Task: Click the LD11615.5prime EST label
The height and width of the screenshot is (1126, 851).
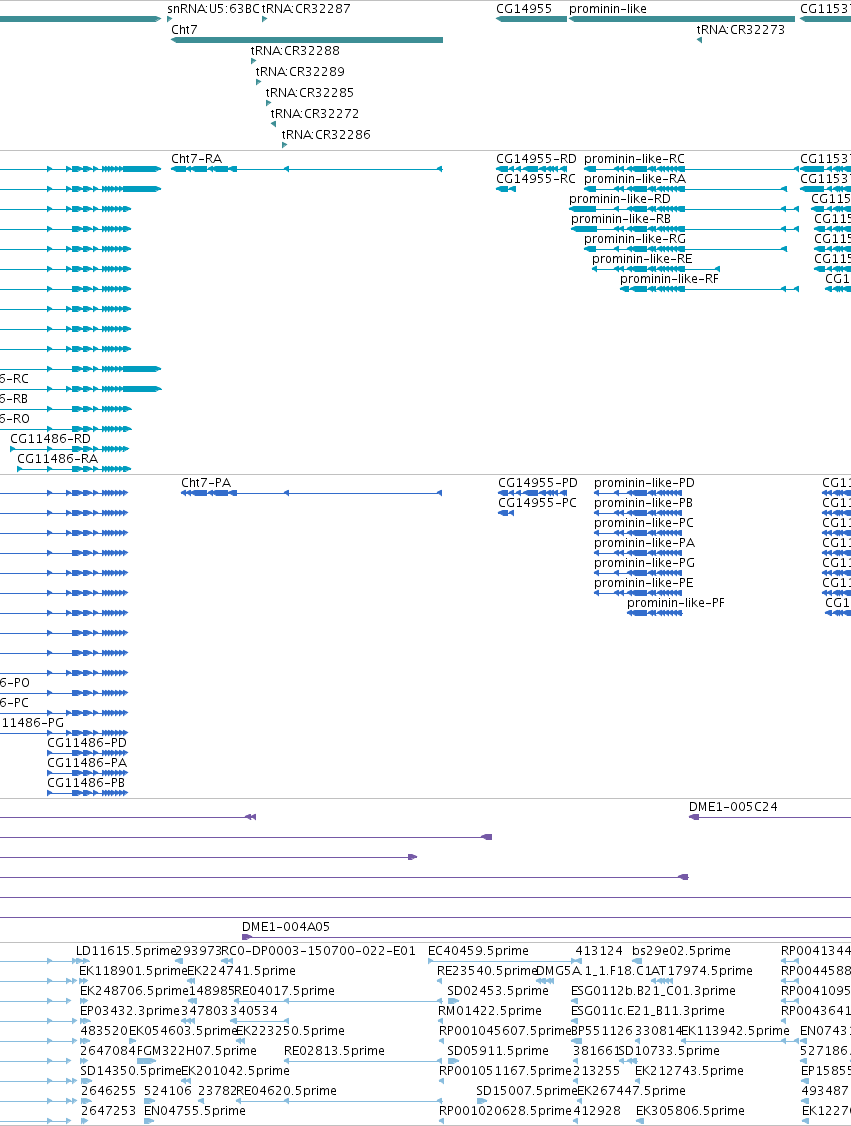Action: pos(126,950)
